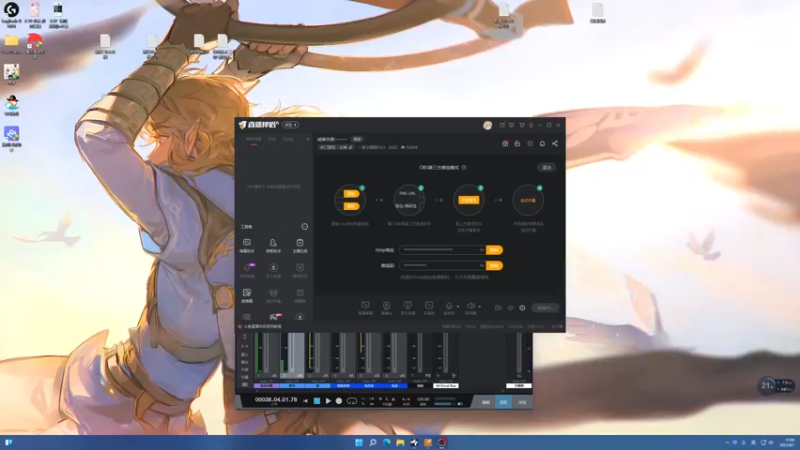This screenshot has width=800, height=450.
Task: Open the help icon beside OBS mode title
Action: pos(464,167)
